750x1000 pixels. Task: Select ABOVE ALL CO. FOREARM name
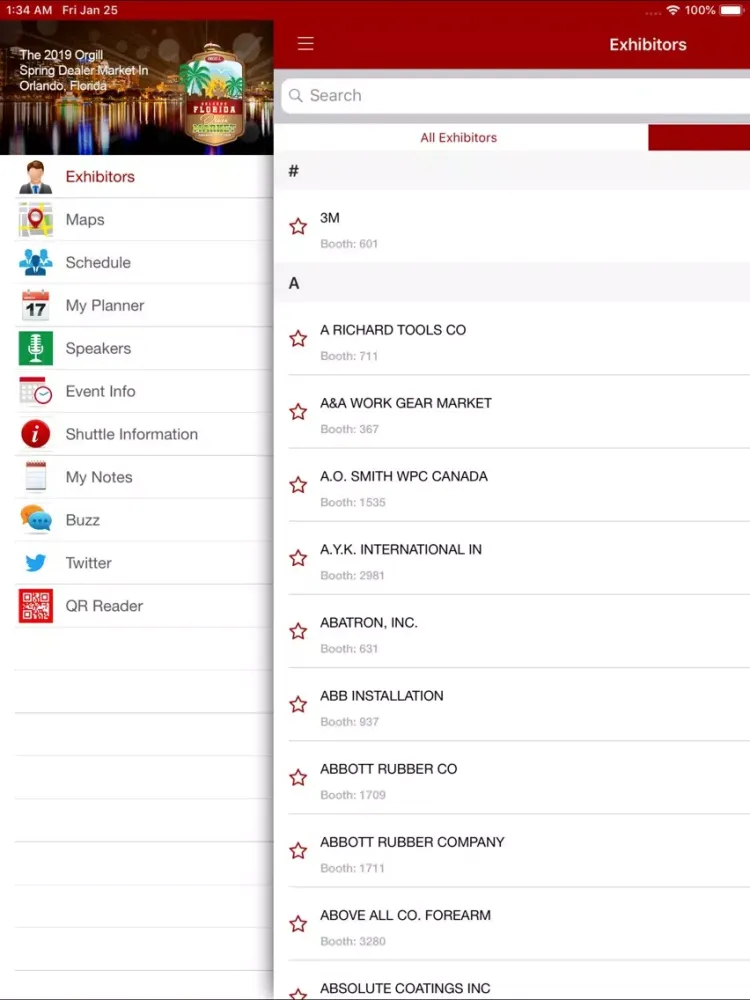click(x=405, y=915)
